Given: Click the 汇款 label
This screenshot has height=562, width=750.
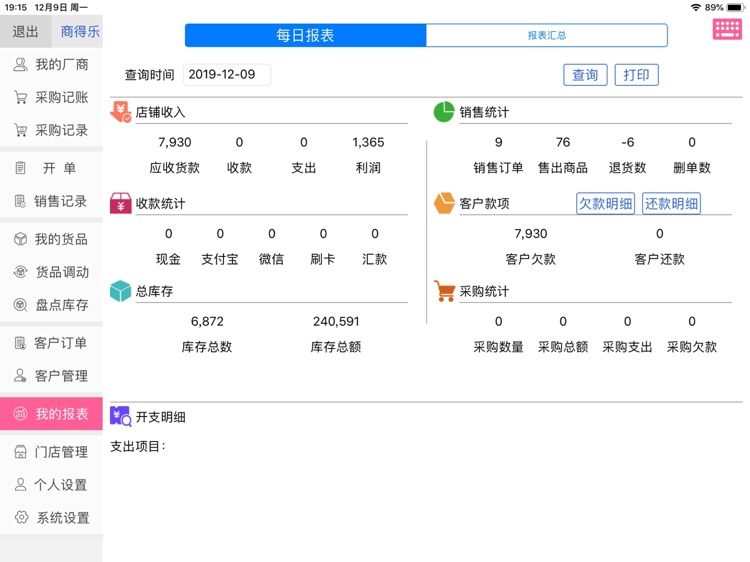Looking at the screenshot, I should coord(375,259).
